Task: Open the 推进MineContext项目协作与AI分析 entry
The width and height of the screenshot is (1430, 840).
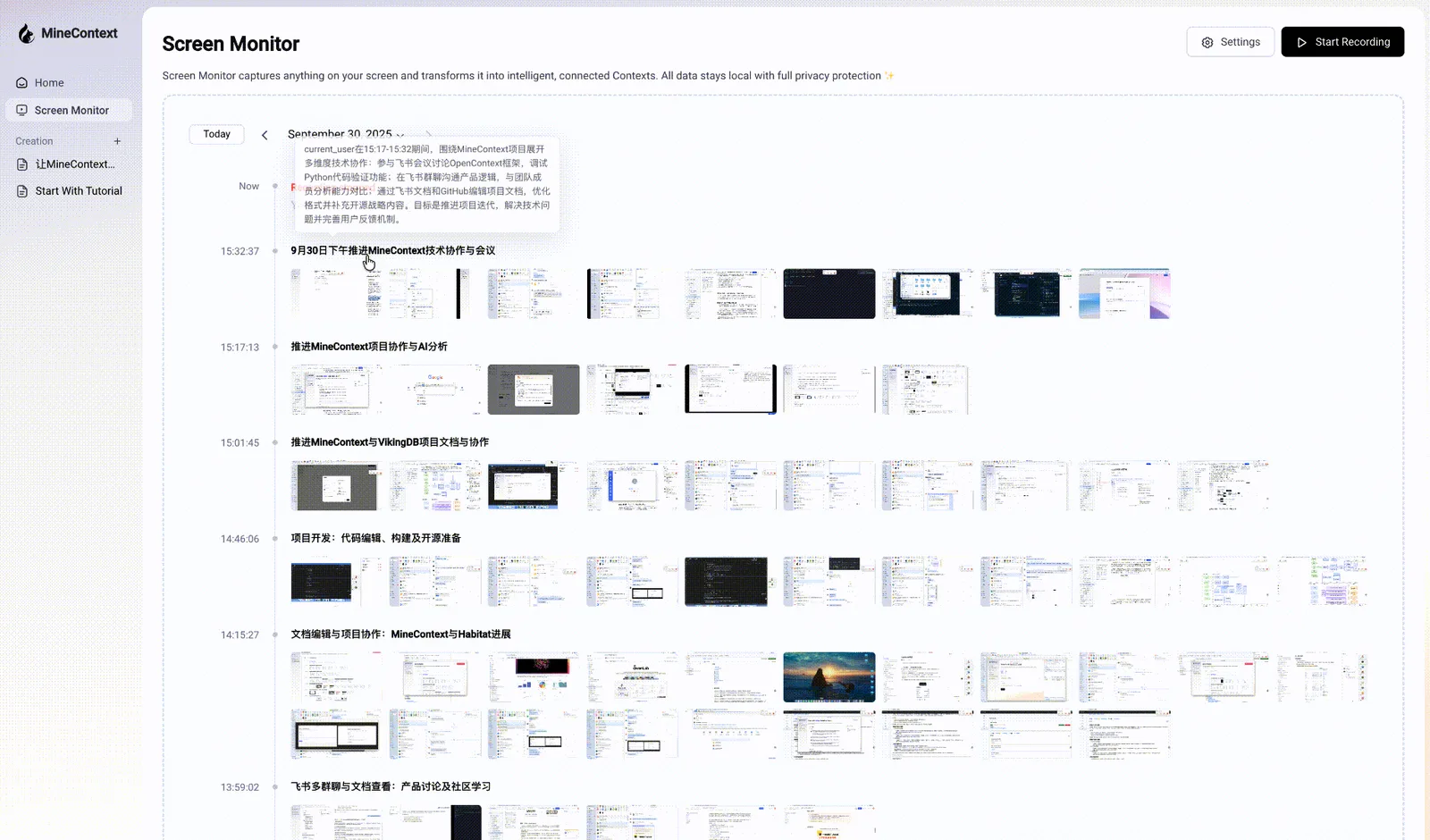Action: pyautogui.click(x=369, y=347)
